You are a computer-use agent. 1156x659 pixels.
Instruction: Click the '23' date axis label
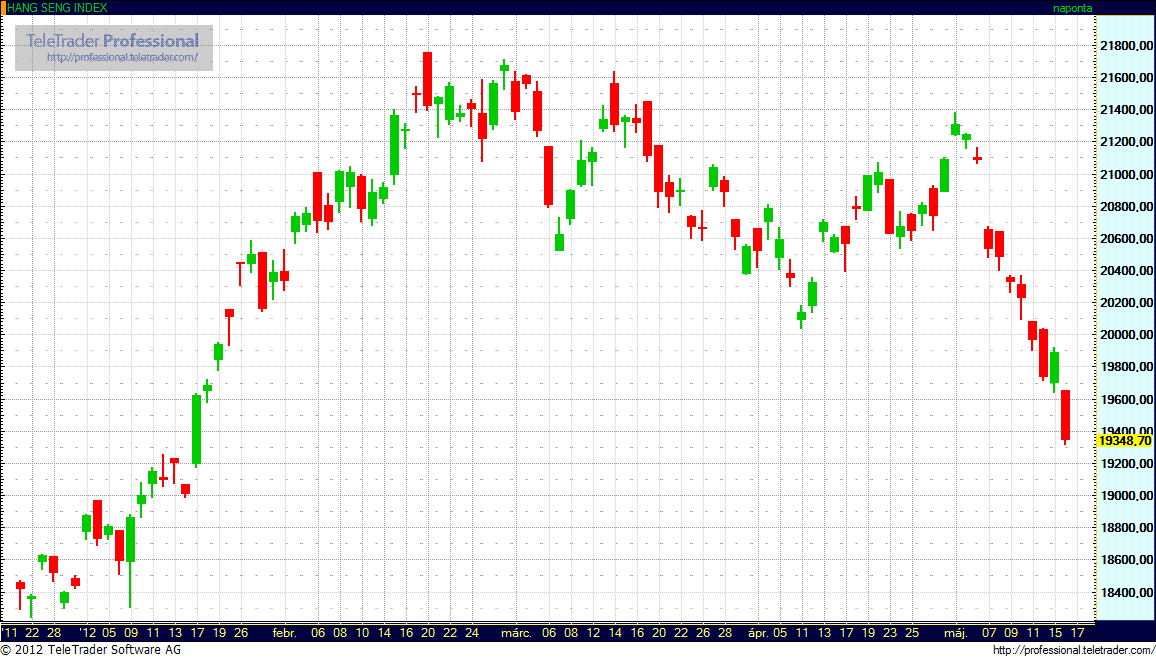point(890,632)
